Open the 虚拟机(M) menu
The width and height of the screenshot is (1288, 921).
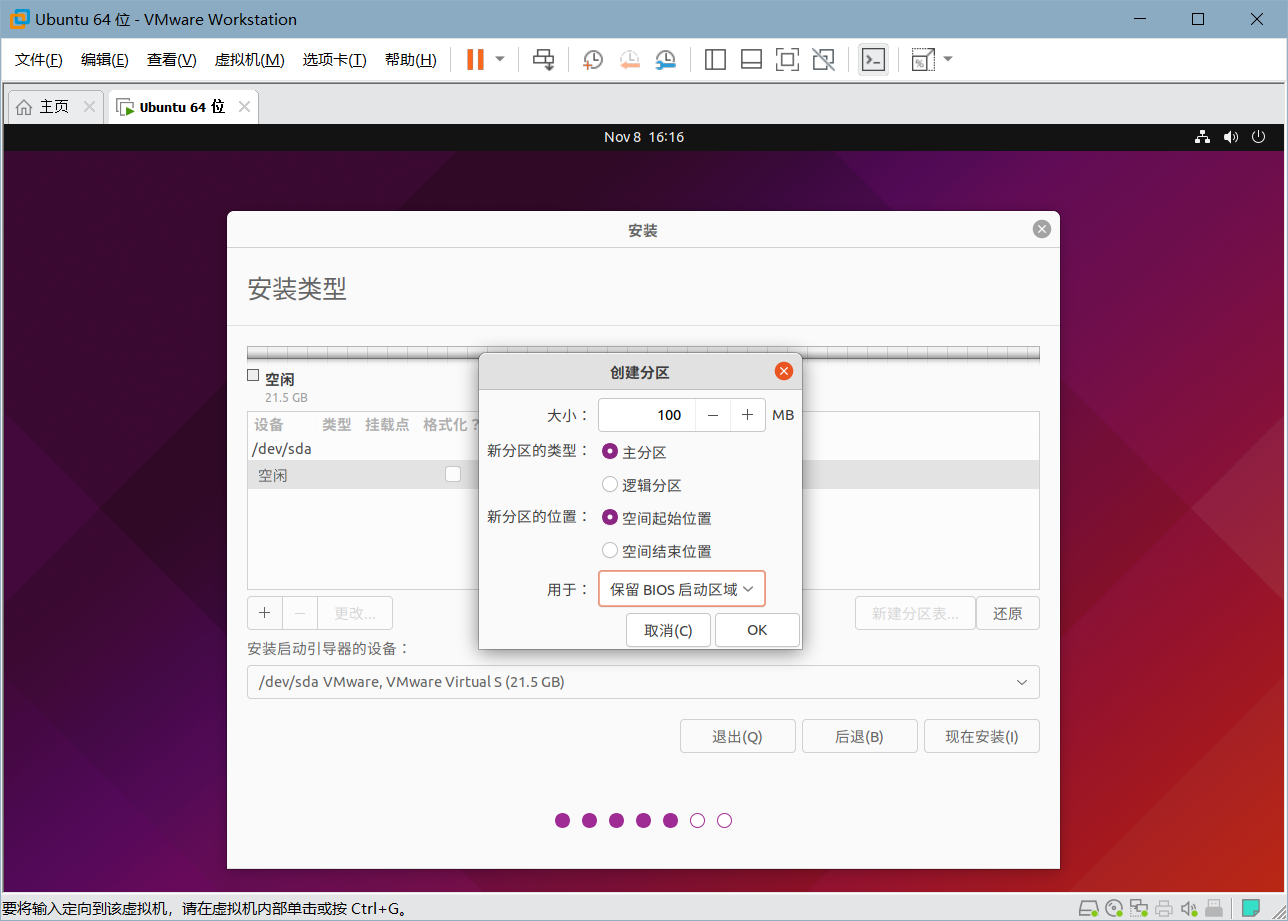pyautogui.click(x=249, y=60)
